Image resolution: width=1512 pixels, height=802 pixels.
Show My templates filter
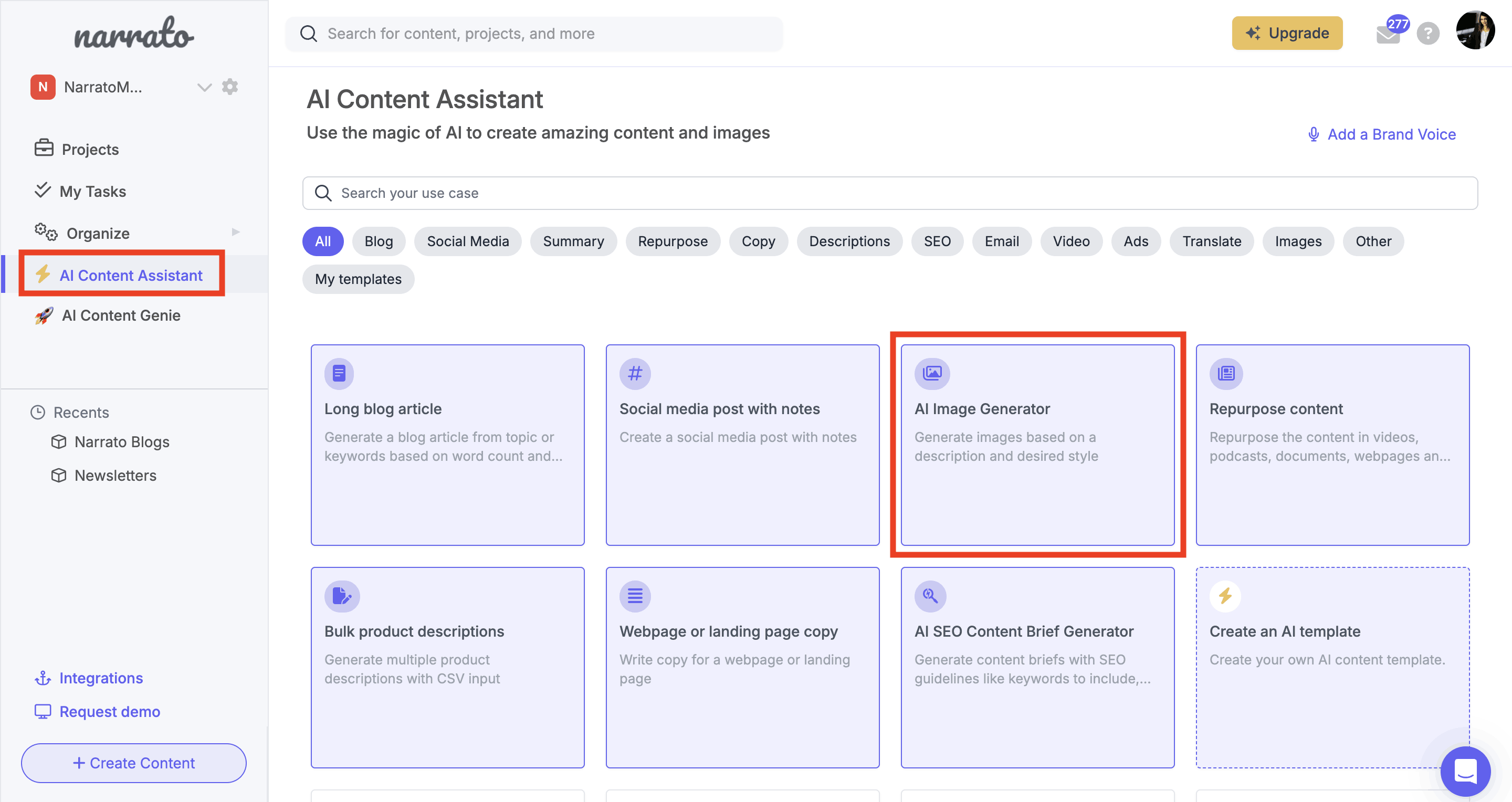click(358, 279)
